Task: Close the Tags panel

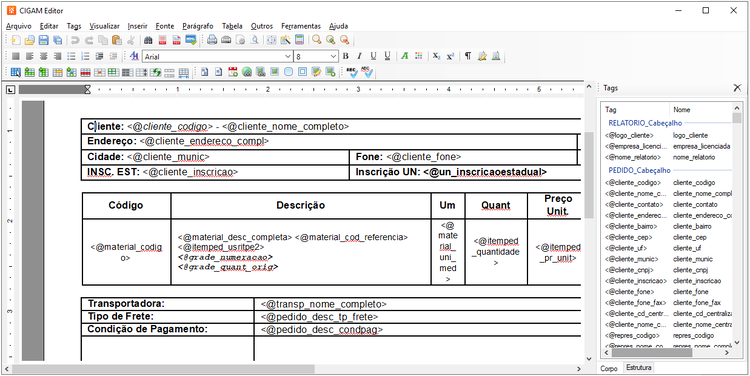Action: (x=737, y=88)
